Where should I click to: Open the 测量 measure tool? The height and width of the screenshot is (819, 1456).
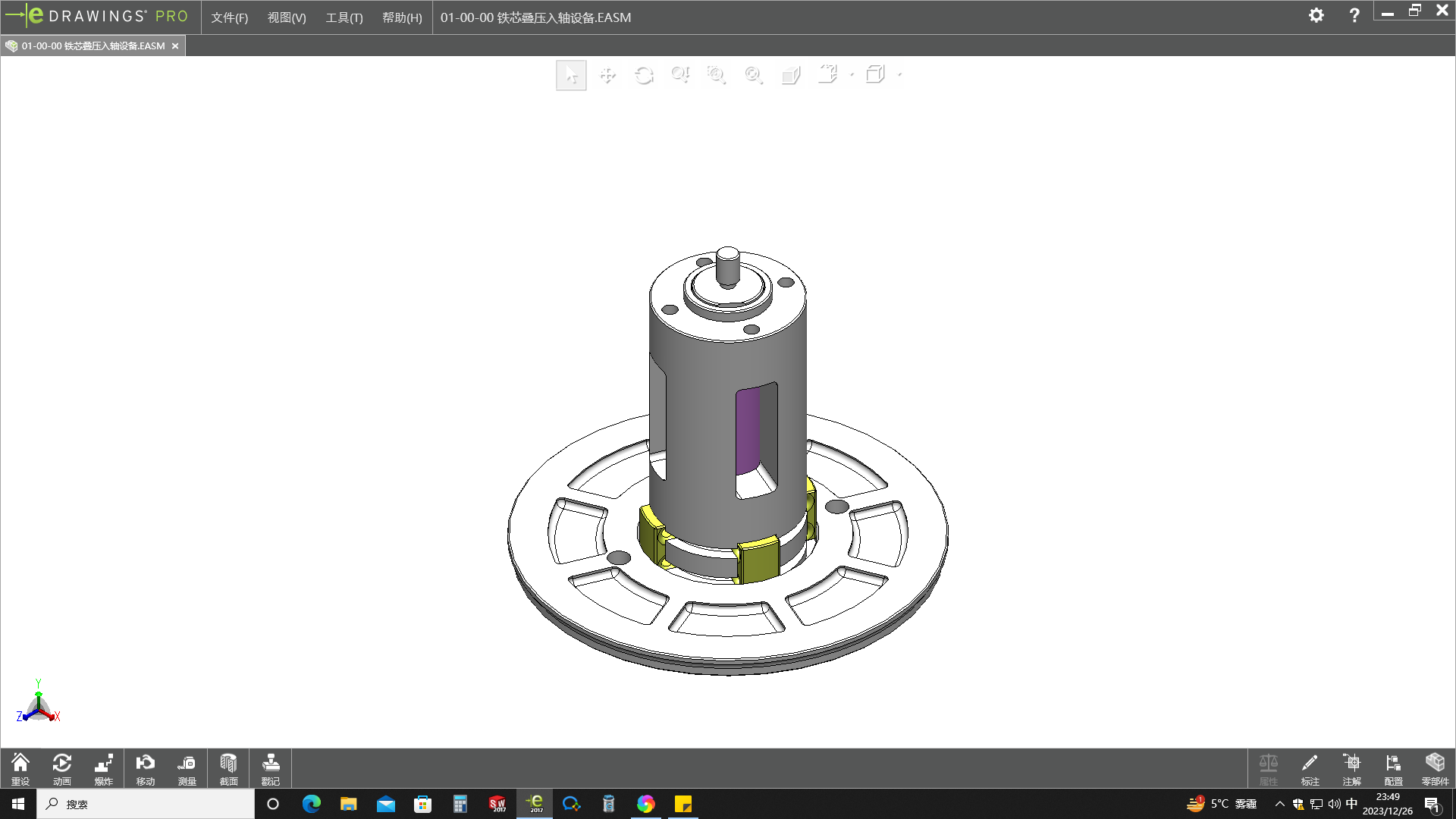tap(187, 769)
